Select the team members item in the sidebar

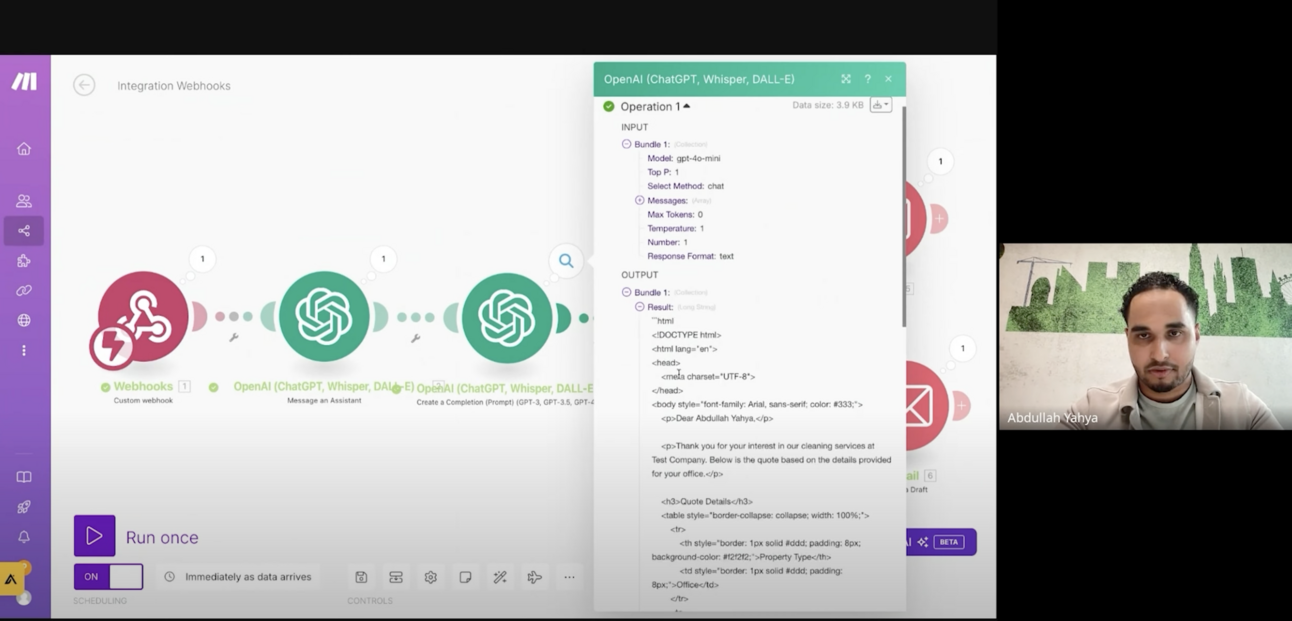[x=24, y=199]
